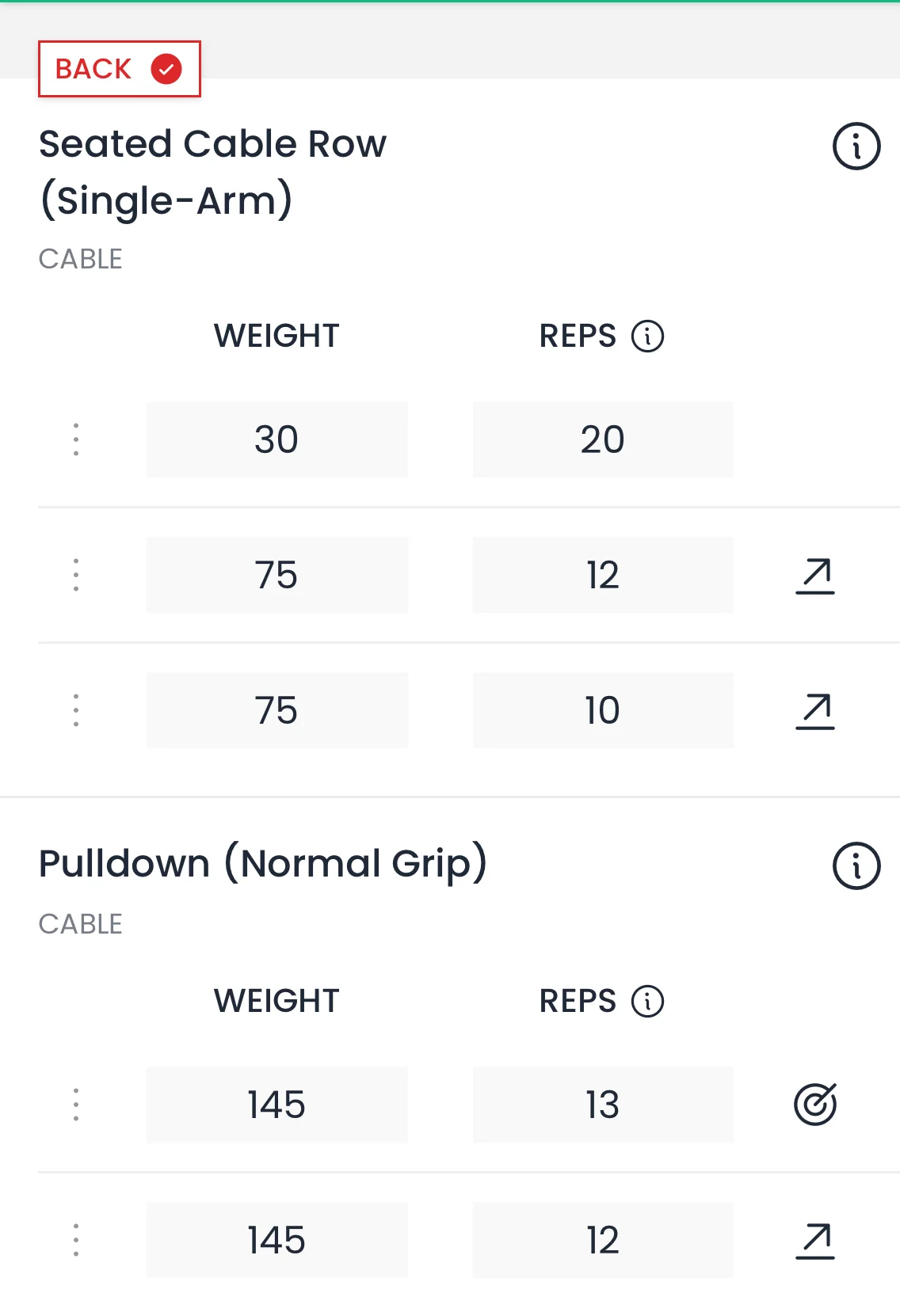Viewport: 900px width, 1316px height.
Task: Select the Seated Cable Row (Single-Arm) title
Action: [212, 172]
